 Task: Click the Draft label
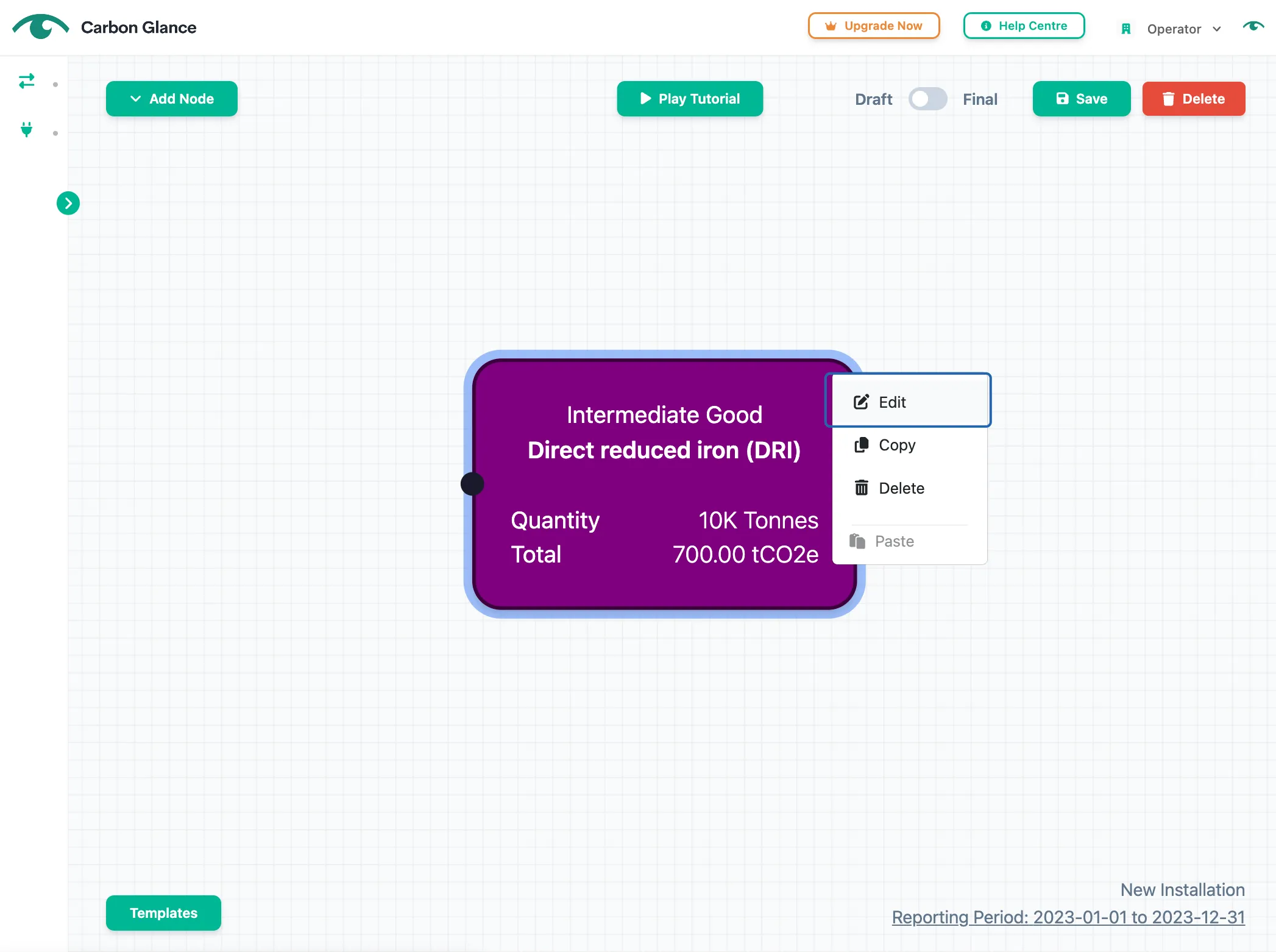873,99
